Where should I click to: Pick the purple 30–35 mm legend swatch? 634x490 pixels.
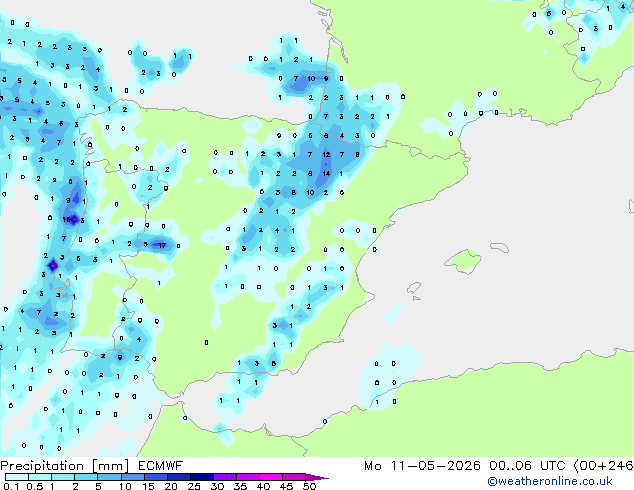pos(225,477)
